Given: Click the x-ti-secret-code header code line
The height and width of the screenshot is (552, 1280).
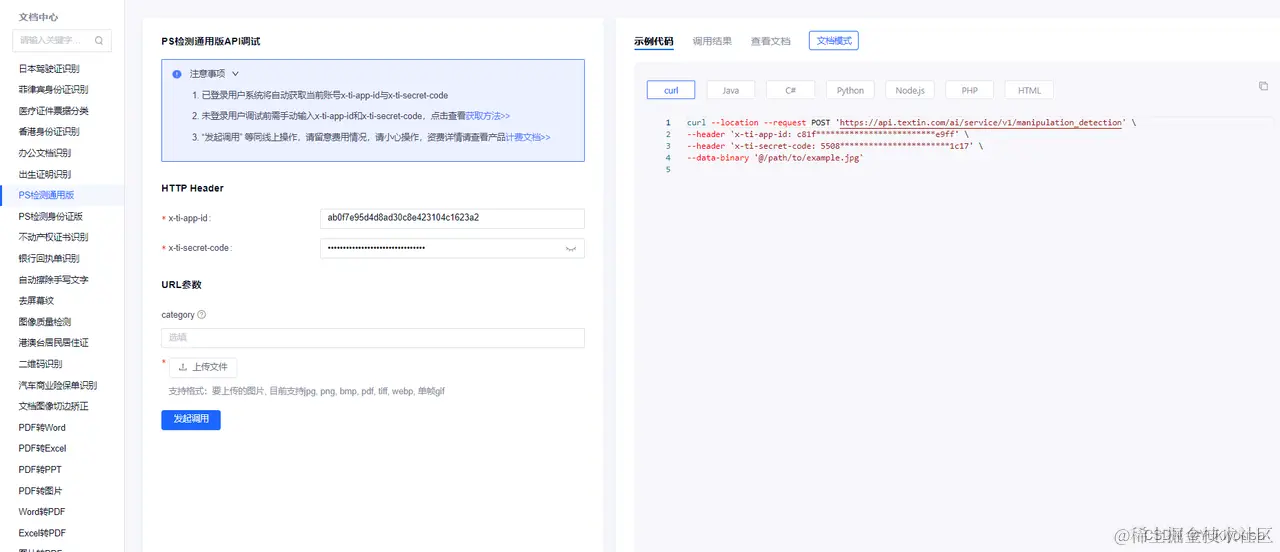Looking at the screenshot, I should pyautogui.click(x=835, y=146).
